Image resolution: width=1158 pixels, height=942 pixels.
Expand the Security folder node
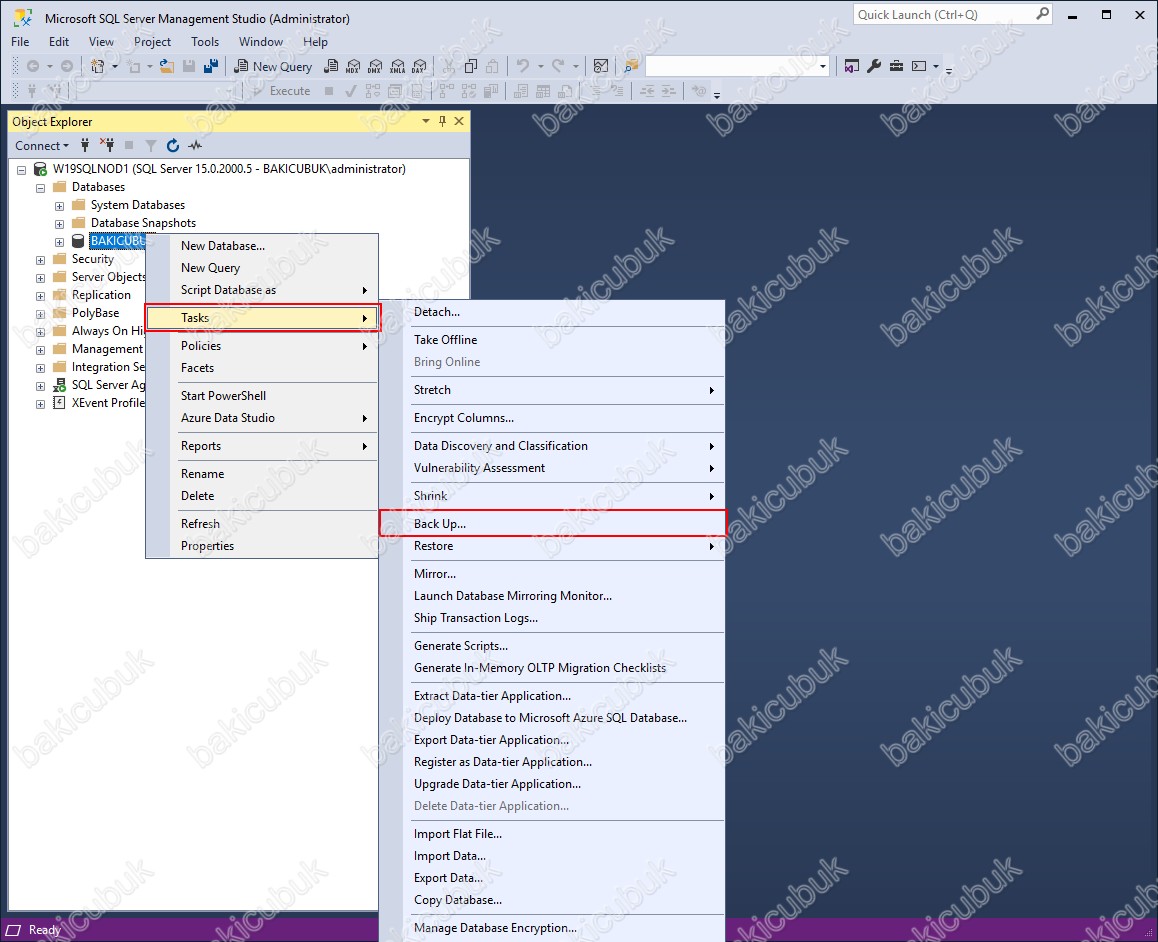41,260
